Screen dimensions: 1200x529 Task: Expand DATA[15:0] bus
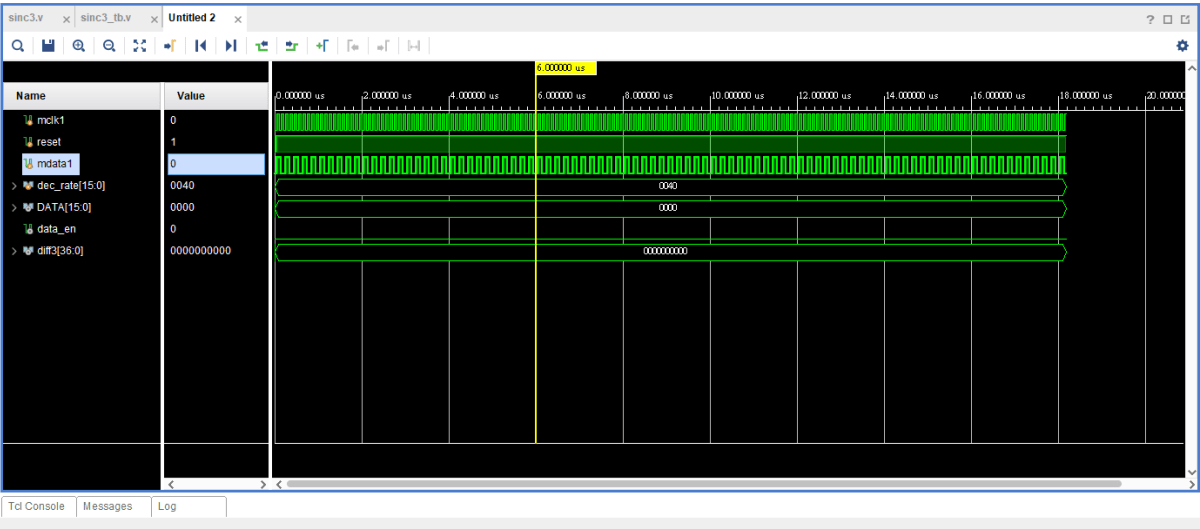tap(14, 207)
